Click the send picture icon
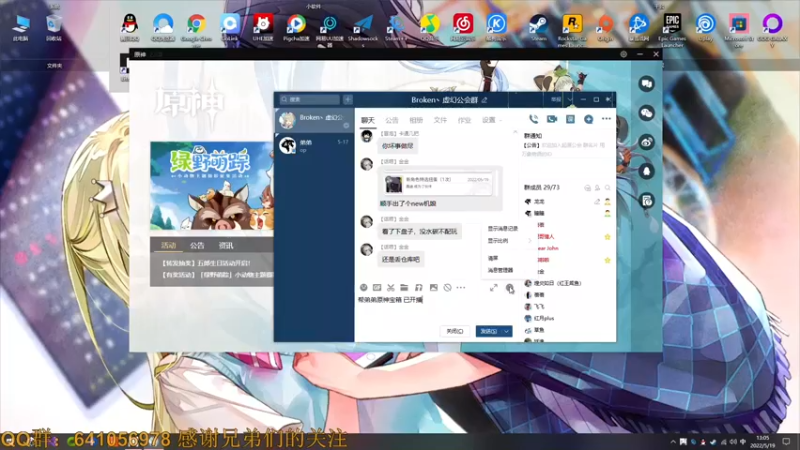Image resolution: width=800 pixels, height=450 pixels. coord(434,288)
